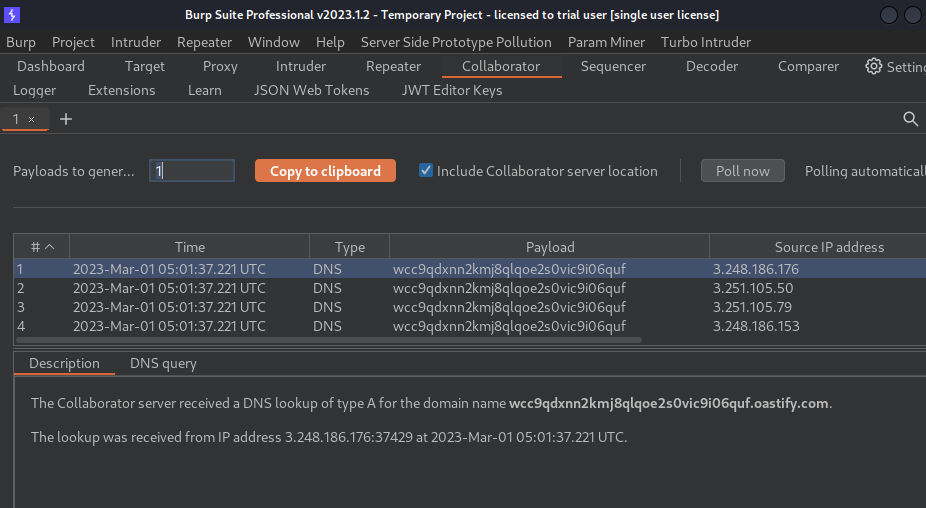Viewport: 926px width, 508px height.
Task: Open the Project menu
Action: (73, 43)
